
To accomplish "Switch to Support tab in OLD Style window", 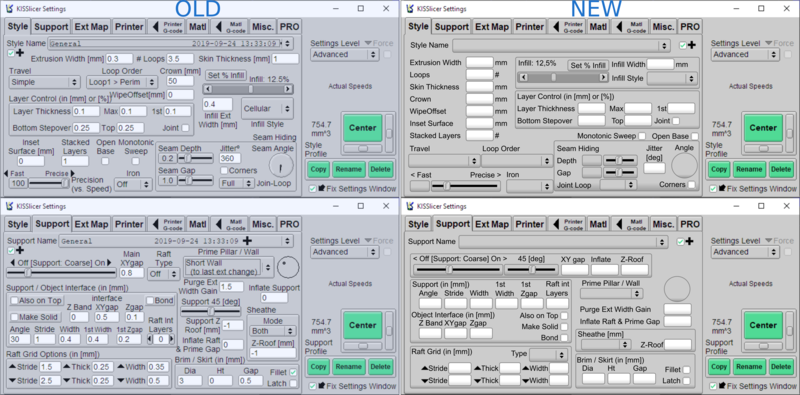I will tap(52, 27).
